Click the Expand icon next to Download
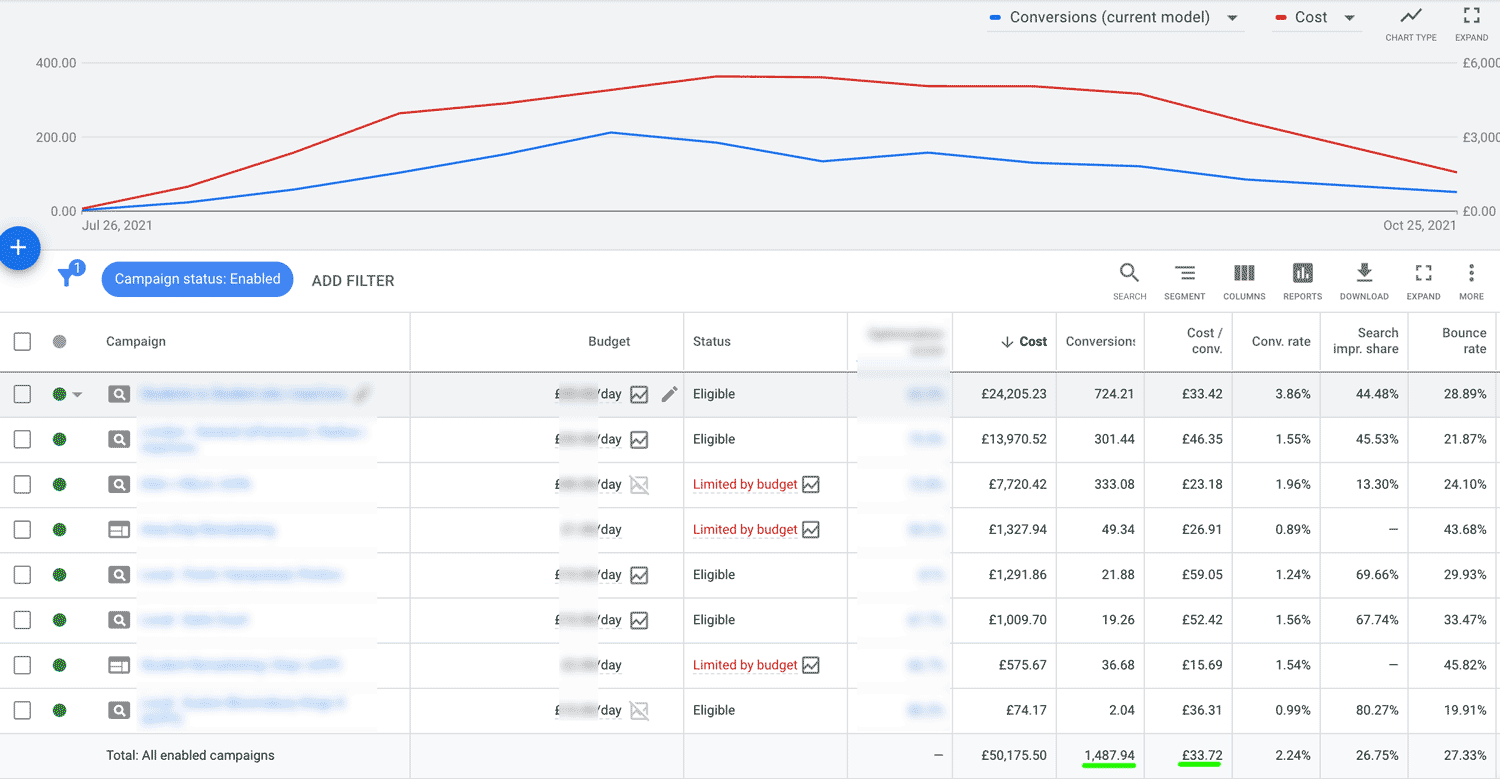The height and width of the screenshot is (779, 1500). click(x=1423, y=274)
